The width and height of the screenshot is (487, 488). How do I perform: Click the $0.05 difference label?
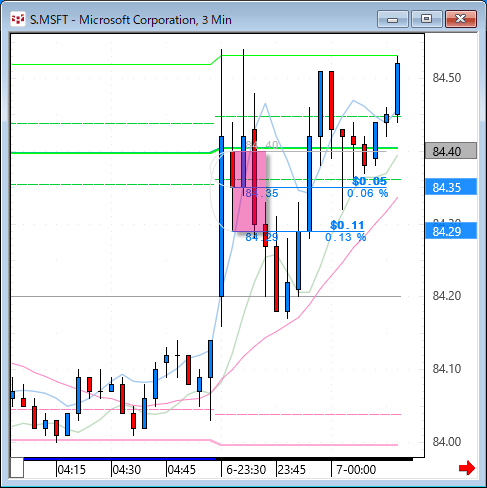coord(369,181)
